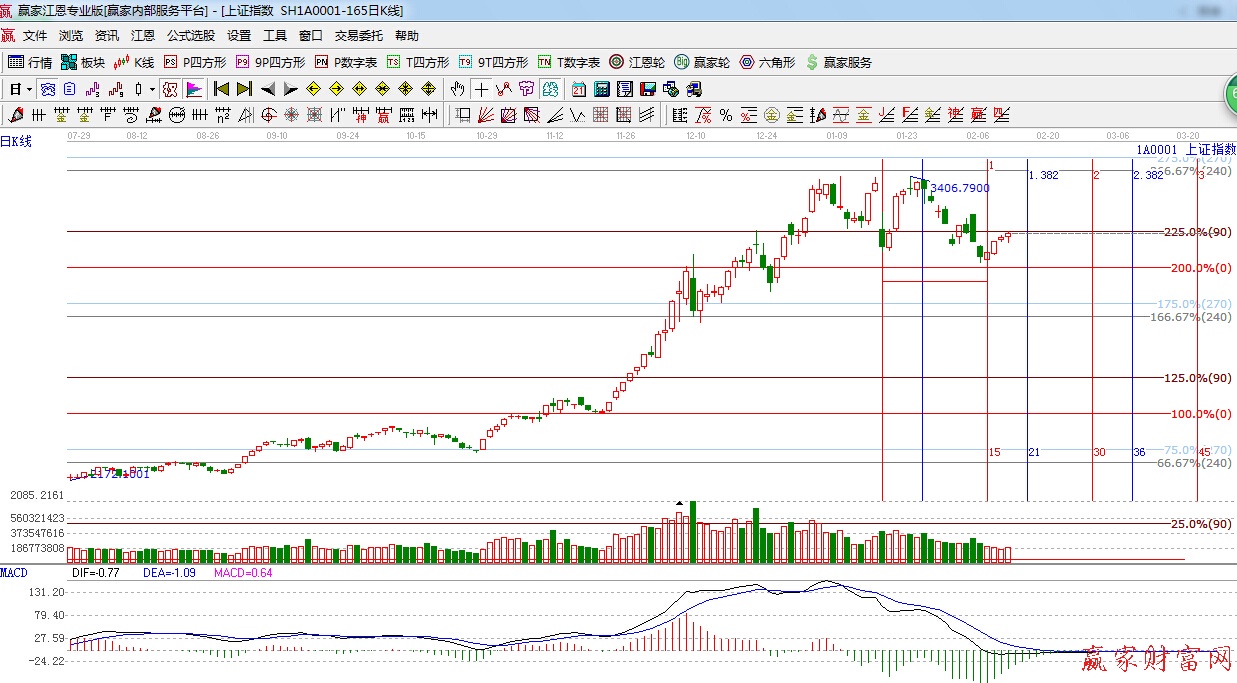Jump to first bar with green arrow

click(x=222, y=89)
